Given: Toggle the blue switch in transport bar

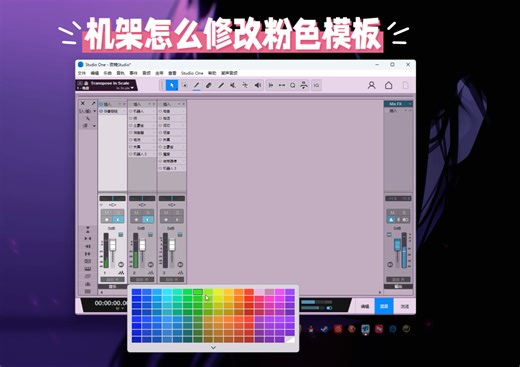Looking at the screenshot, I should click(x=329, y=308).
